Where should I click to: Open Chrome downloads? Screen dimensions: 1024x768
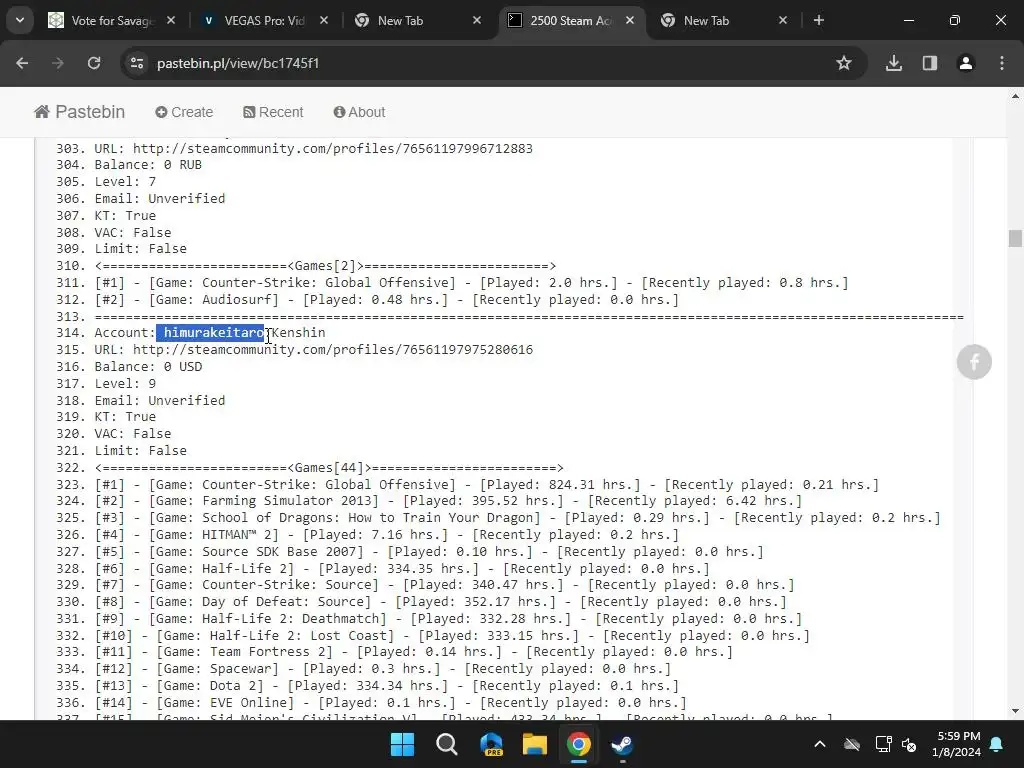[x=894, y=63]
